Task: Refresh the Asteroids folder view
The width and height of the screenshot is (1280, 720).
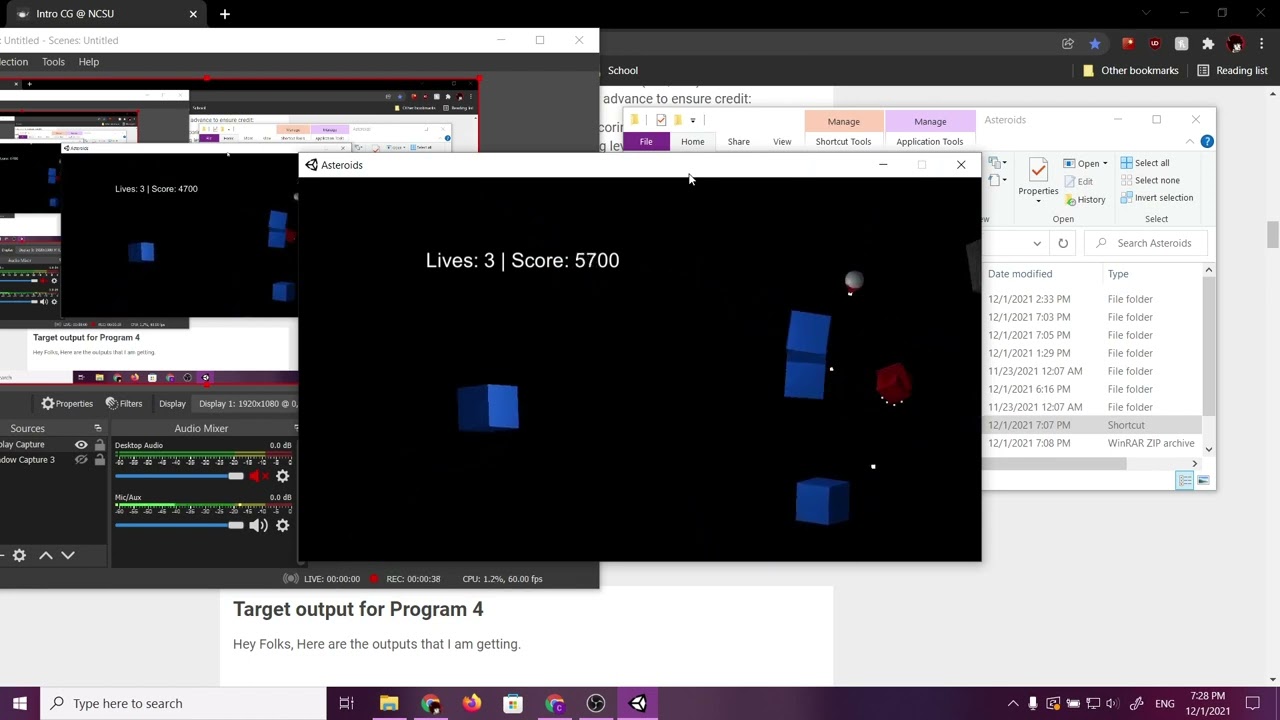Action: click(x=1063, y=243)
